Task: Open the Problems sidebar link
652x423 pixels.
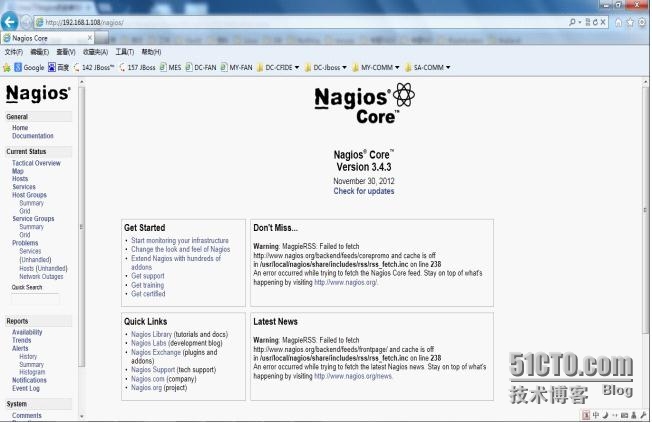Action: pos(25,243)
